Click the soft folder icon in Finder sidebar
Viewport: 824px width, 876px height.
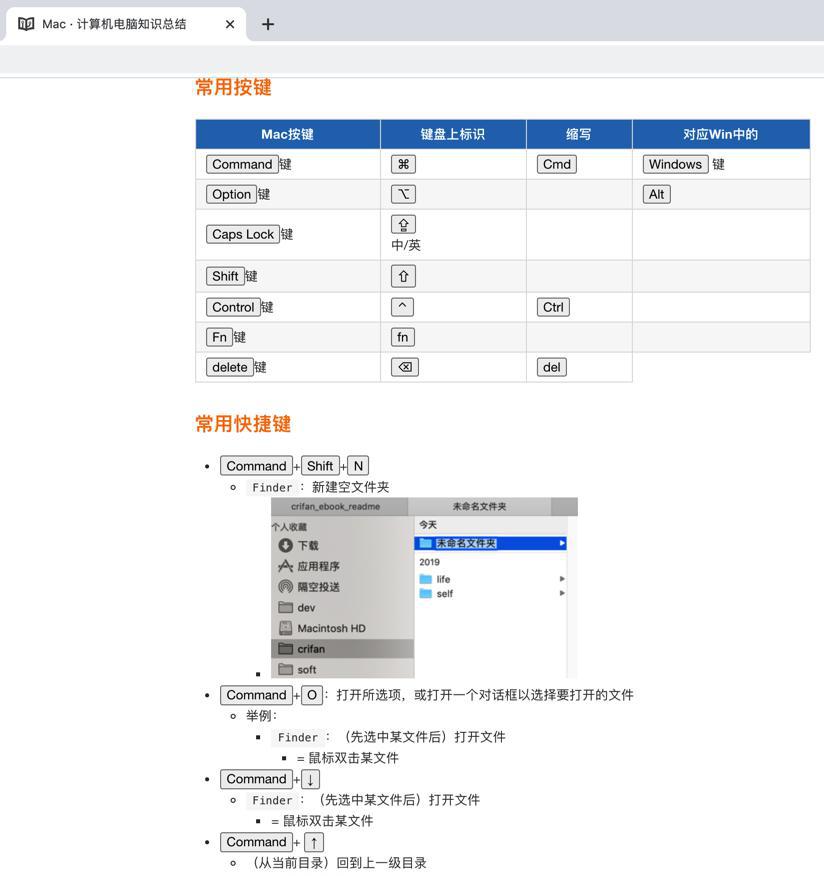pos(285,669)
